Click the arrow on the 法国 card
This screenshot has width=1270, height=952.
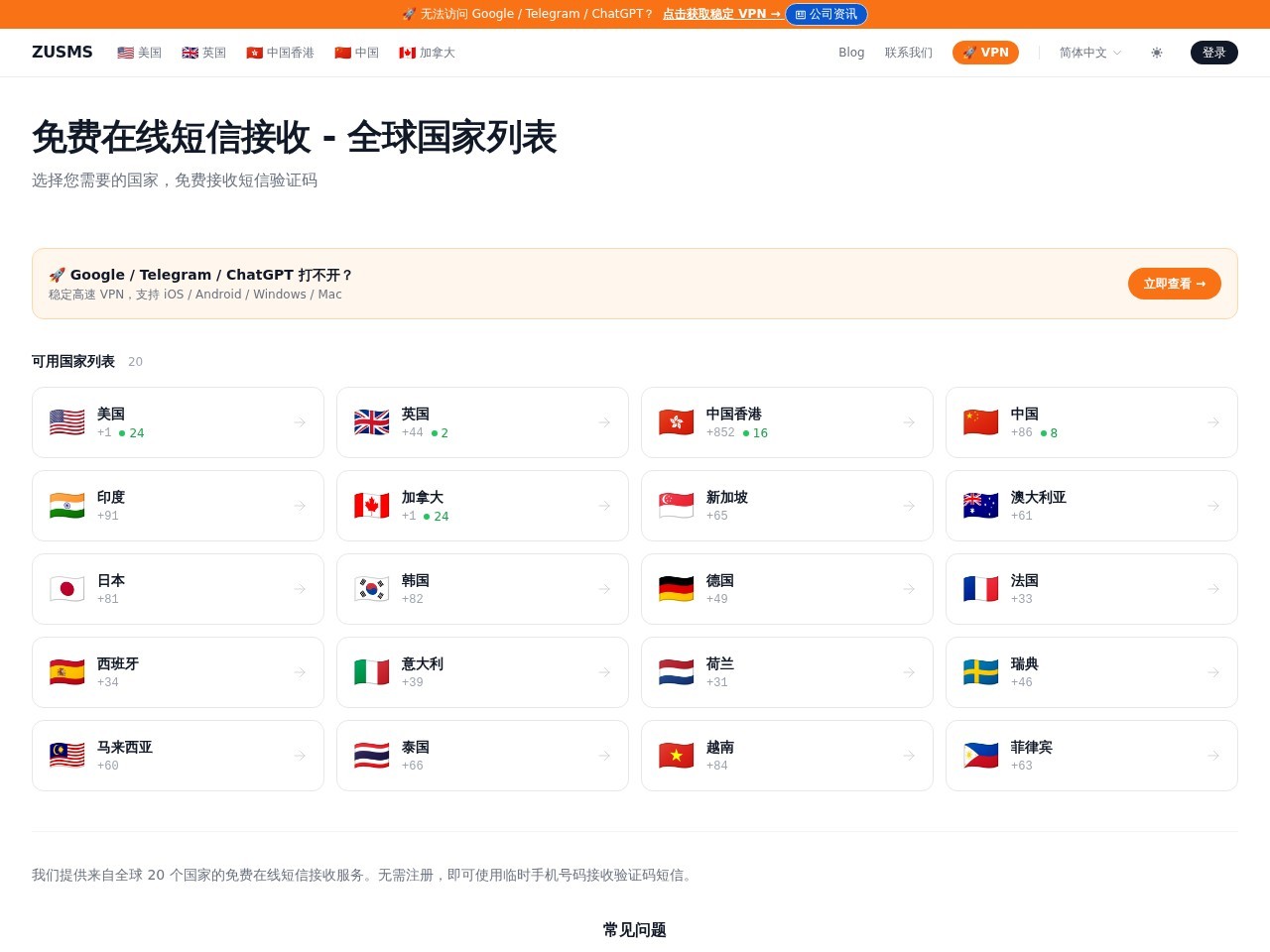(1213, 589)
